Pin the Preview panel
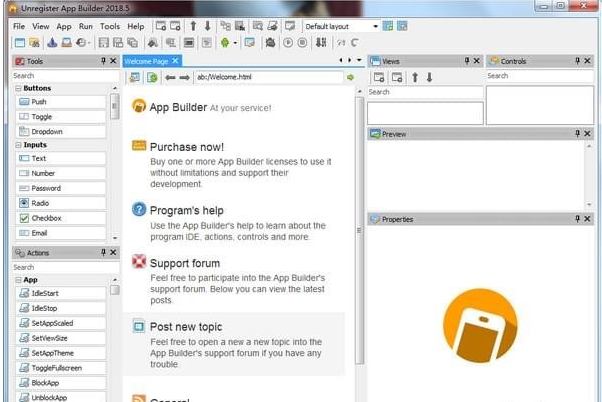Viewport: 602px width, 402px height. [577, 134]
